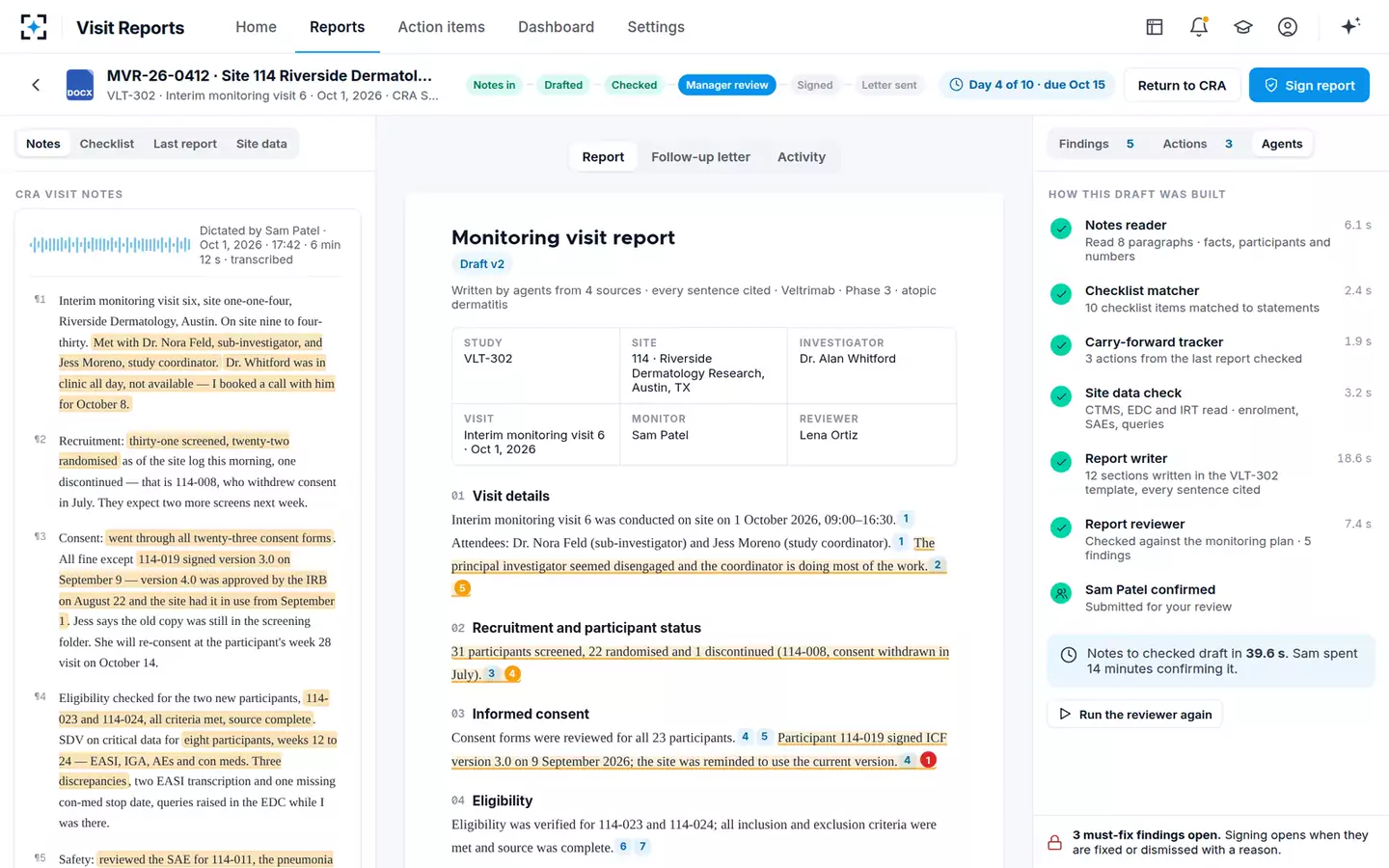Open the graduation cap training icon
The height and width of the screenshot is (868, 1389).
(1243, 27)
